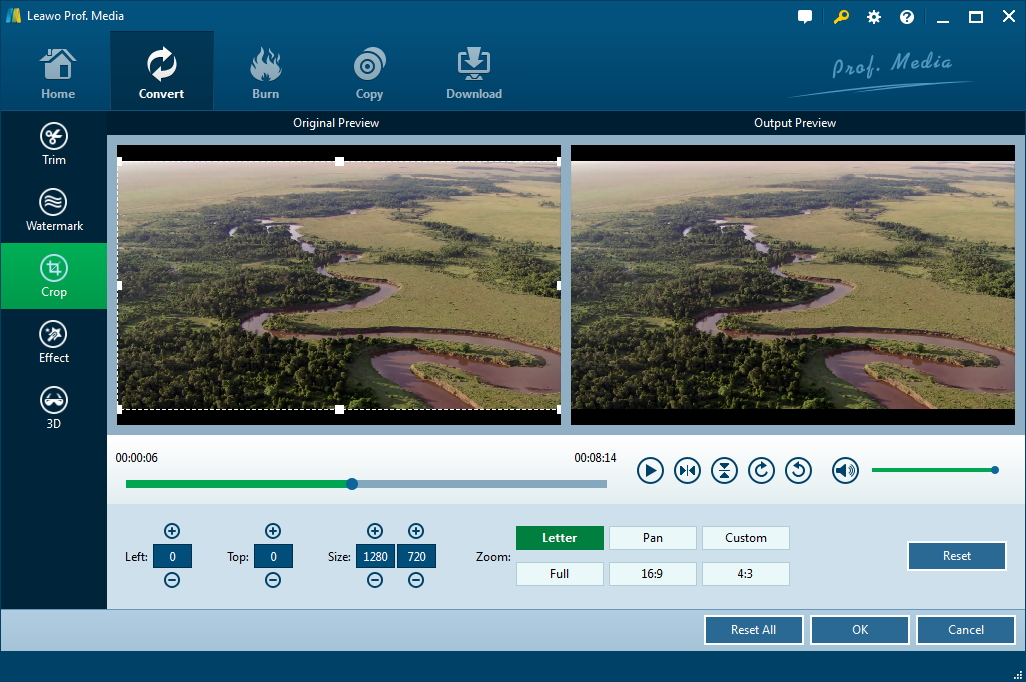Switch to the Burn module
Screen dimensions: 1026x682
[x=265, y=70]
